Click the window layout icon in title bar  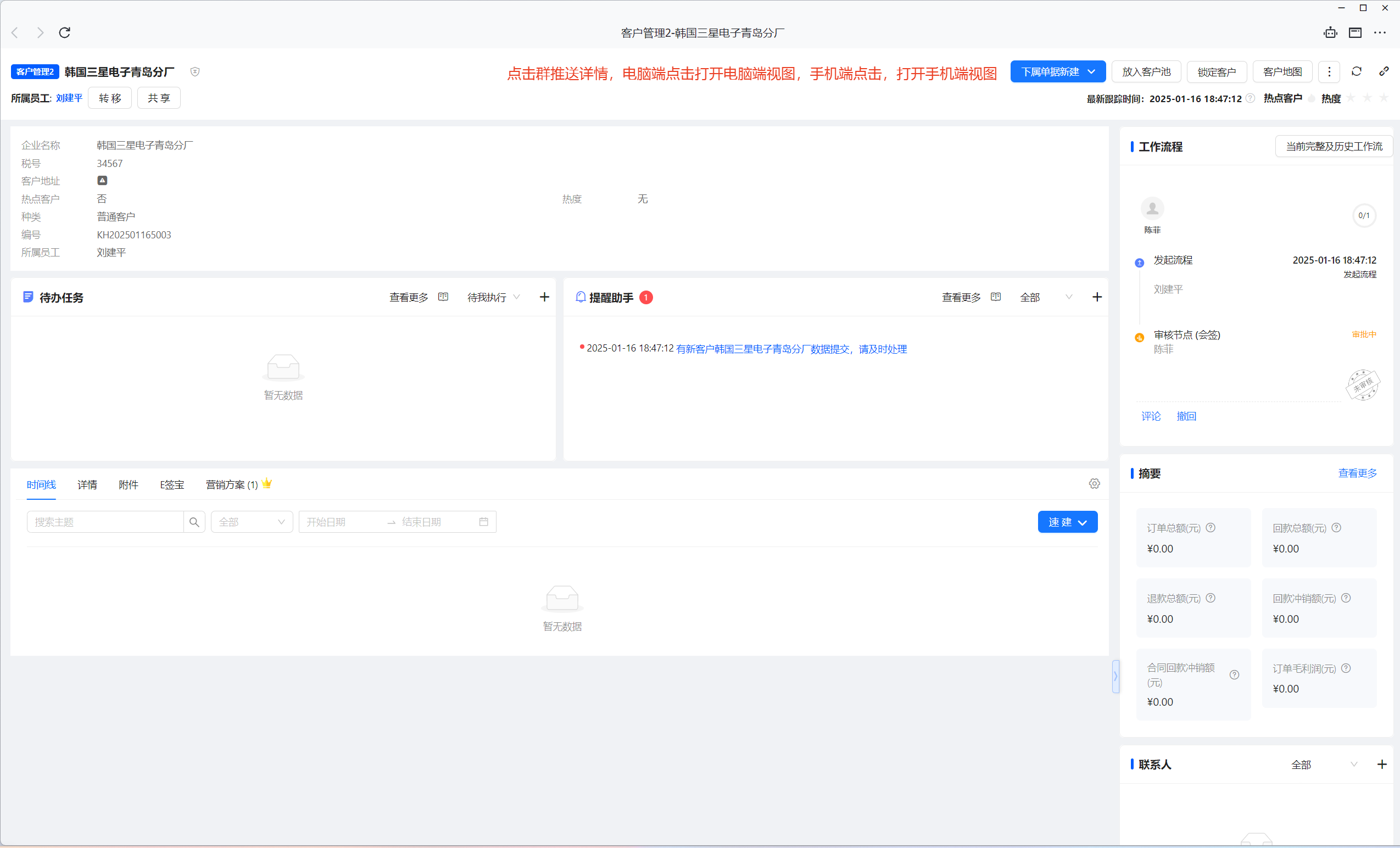[x=1355, y=32]
